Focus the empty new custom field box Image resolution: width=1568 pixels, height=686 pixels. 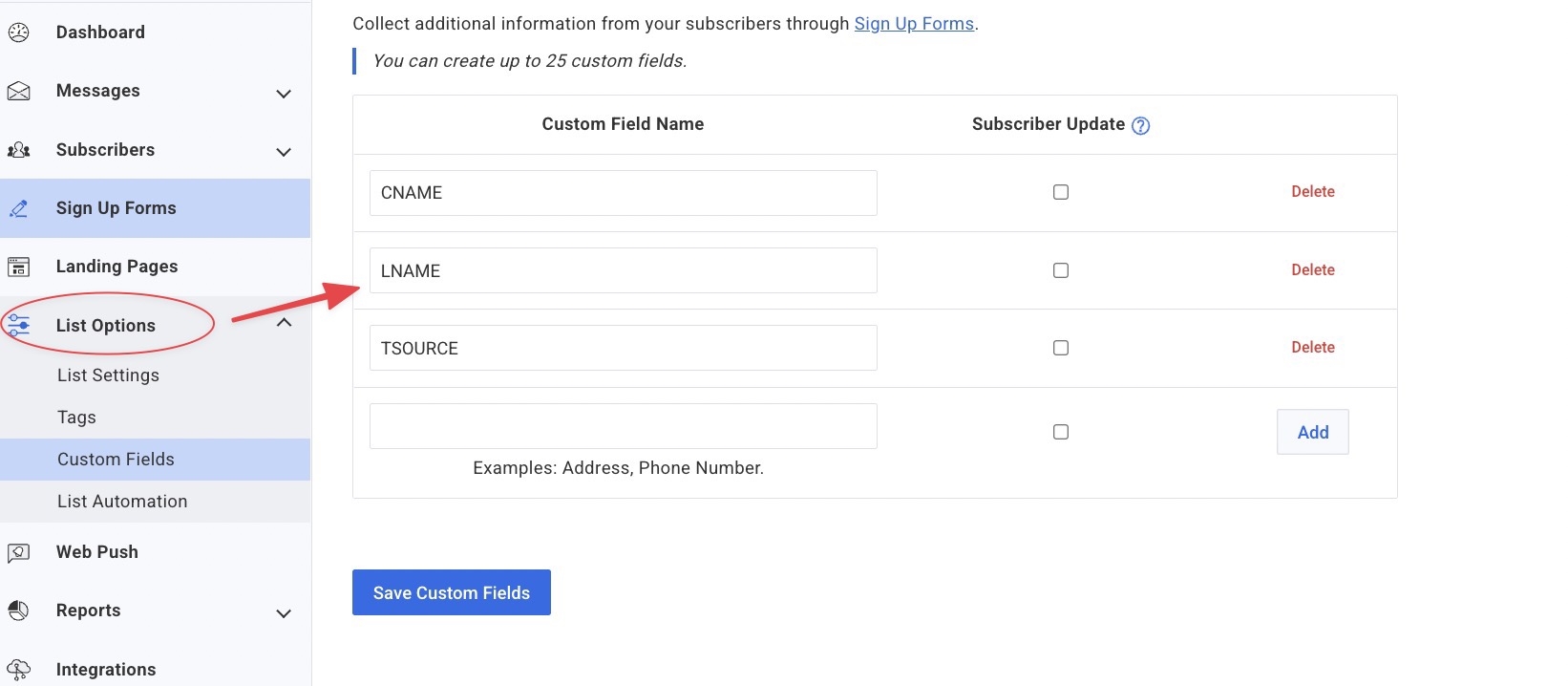624,426
